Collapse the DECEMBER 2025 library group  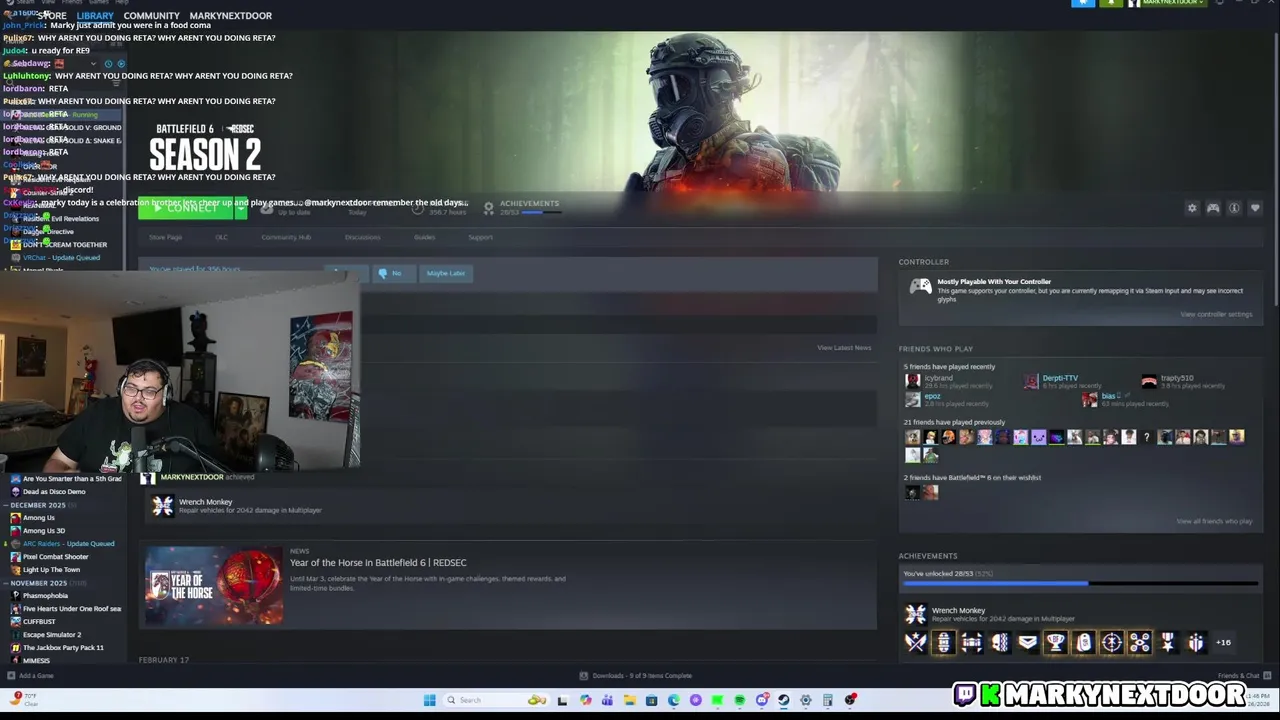pos(38,505)
